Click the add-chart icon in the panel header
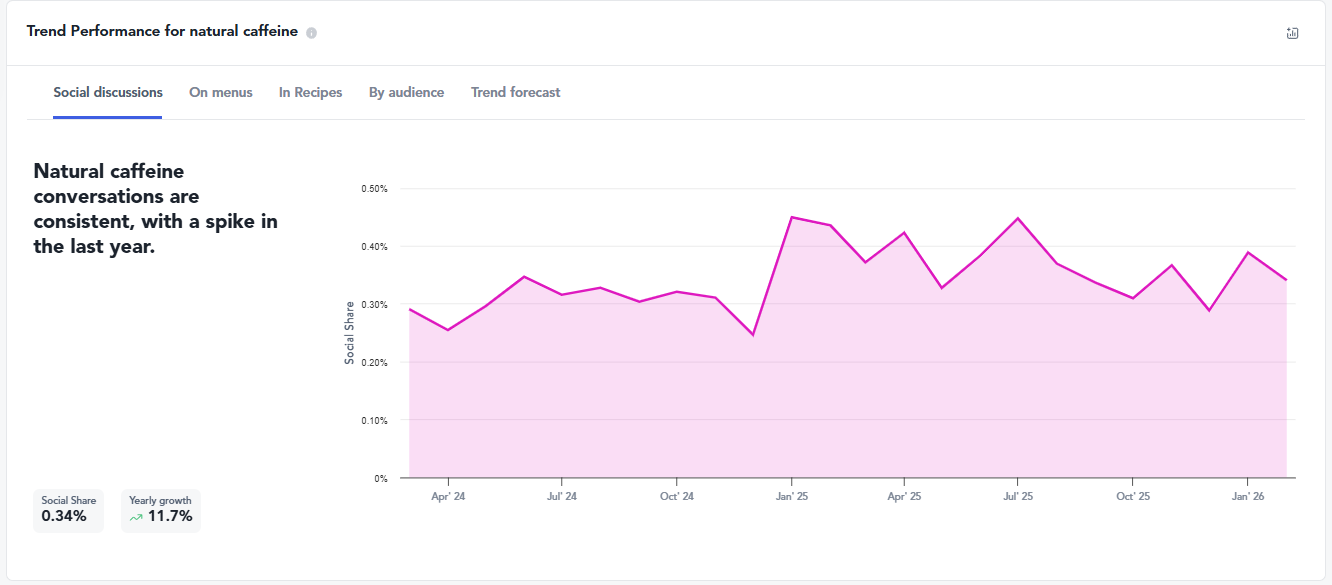Viewport: 1332px width, 585px height. (1292, 33)
